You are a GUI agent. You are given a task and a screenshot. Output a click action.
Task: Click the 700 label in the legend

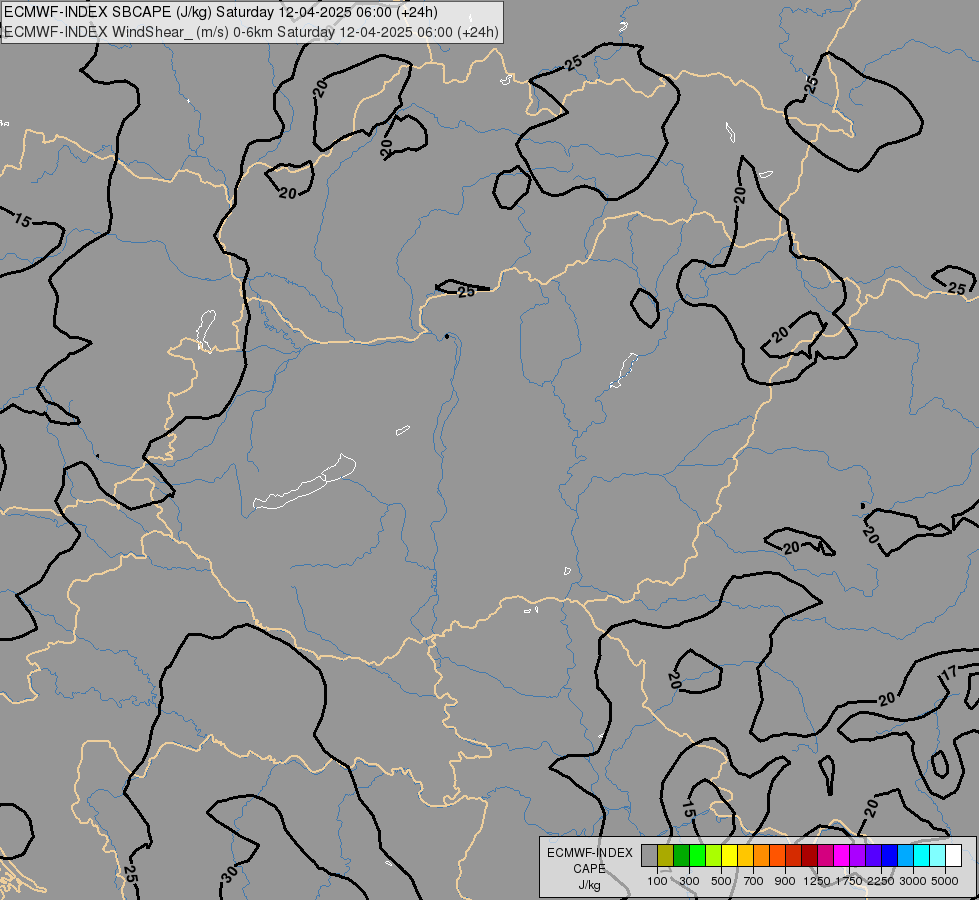(x=754, y=881)
